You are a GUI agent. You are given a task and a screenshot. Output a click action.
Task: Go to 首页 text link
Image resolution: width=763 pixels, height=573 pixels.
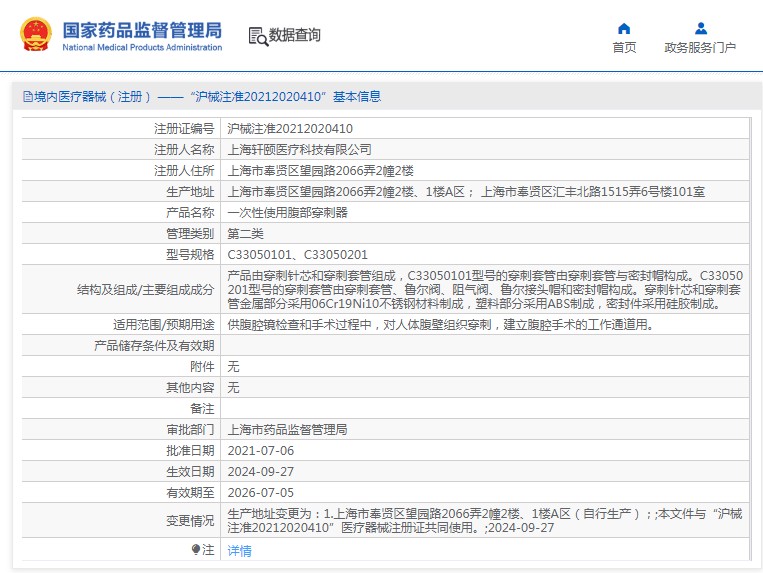[624, 47]
